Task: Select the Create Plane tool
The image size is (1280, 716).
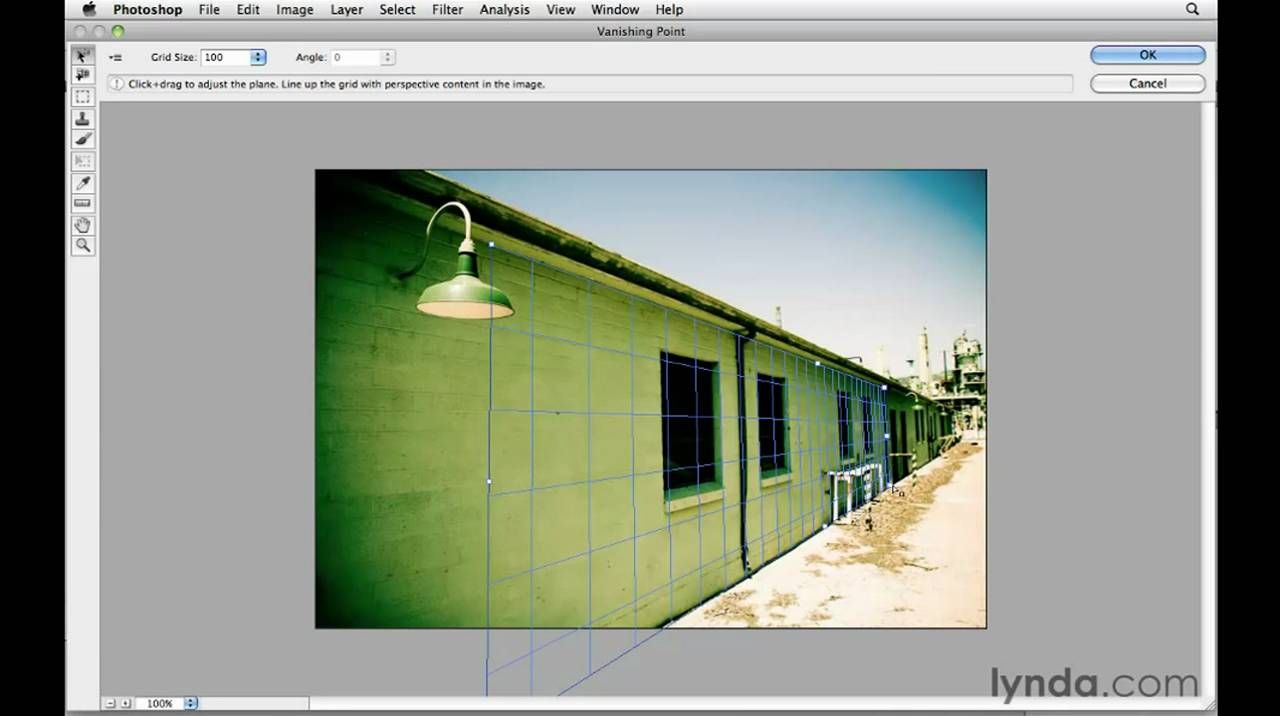Action: coord(83,75)
